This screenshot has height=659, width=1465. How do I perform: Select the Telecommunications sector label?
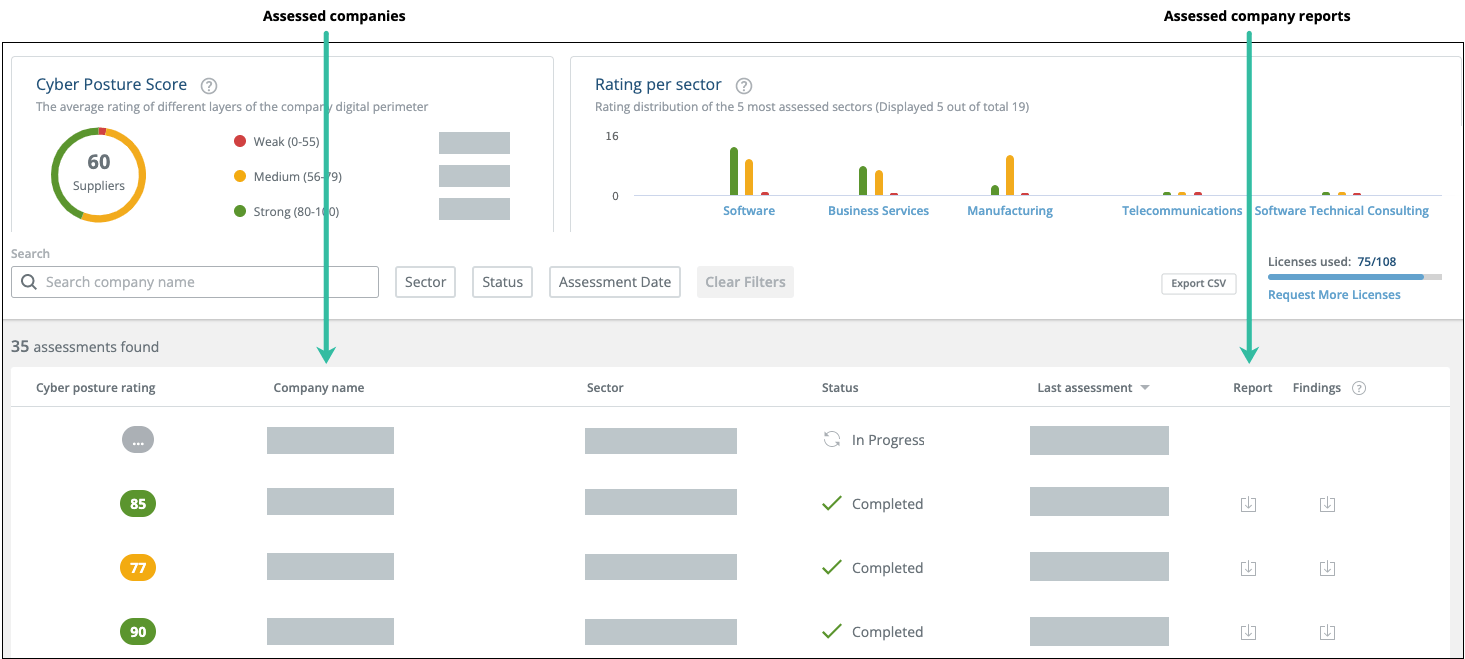click(x=1181, y=211)
